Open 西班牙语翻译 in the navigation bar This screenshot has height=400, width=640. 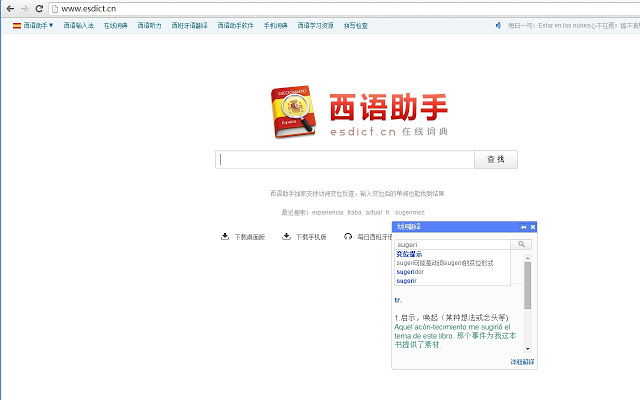(x=189, y=26)
